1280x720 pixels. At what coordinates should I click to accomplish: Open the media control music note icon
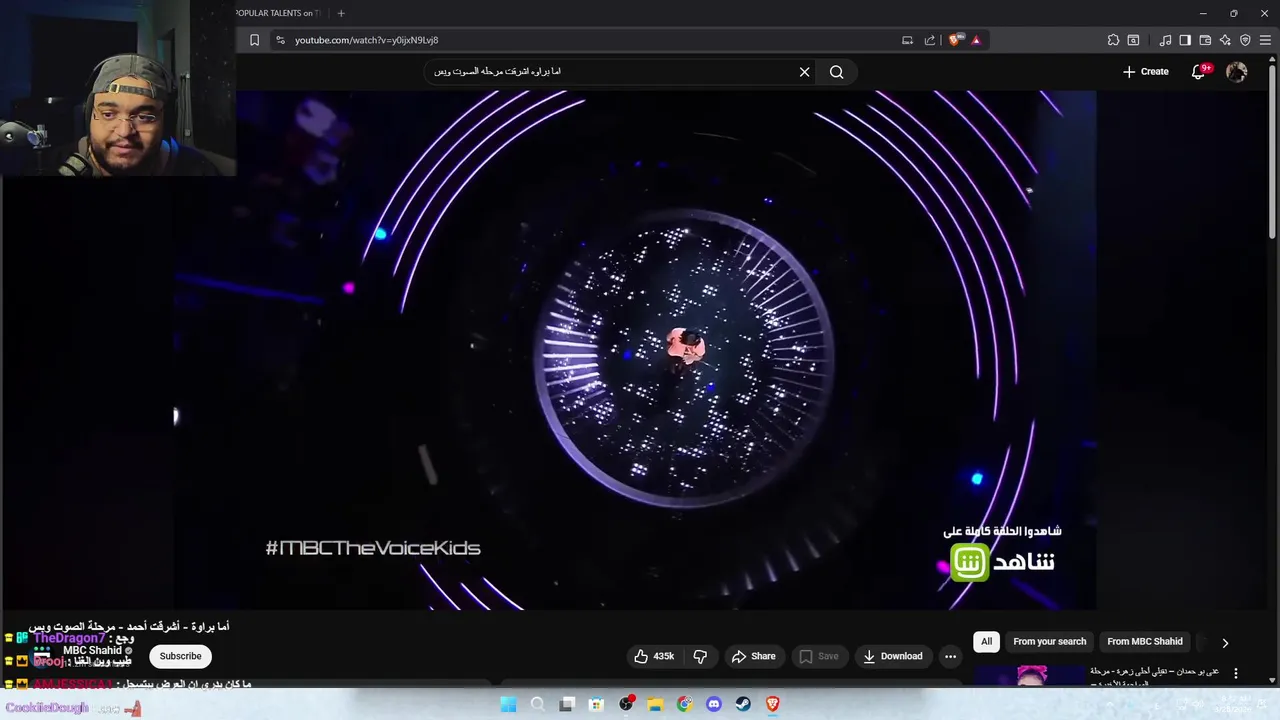[x=1166, y=40]
